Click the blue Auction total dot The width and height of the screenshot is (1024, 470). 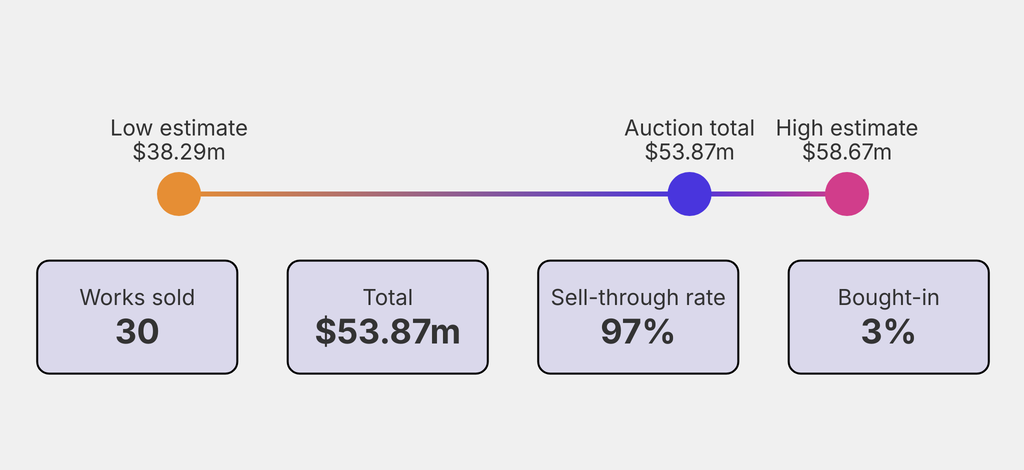(x=689, y=194)
